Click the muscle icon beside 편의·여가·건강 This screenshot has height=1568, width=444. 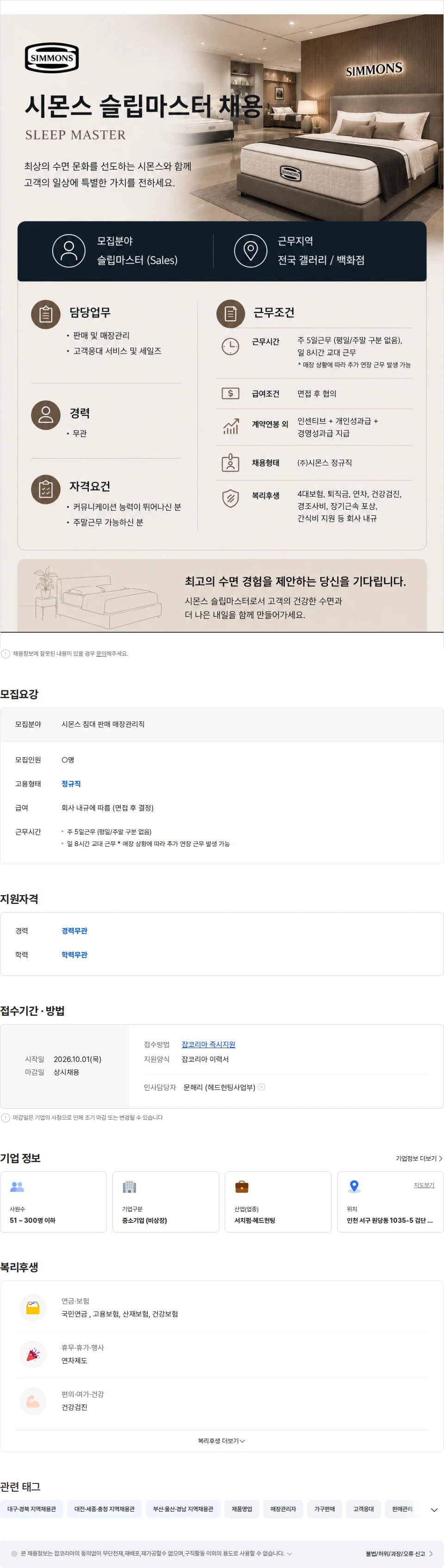pyautogui.click(x=33, y=1401)
